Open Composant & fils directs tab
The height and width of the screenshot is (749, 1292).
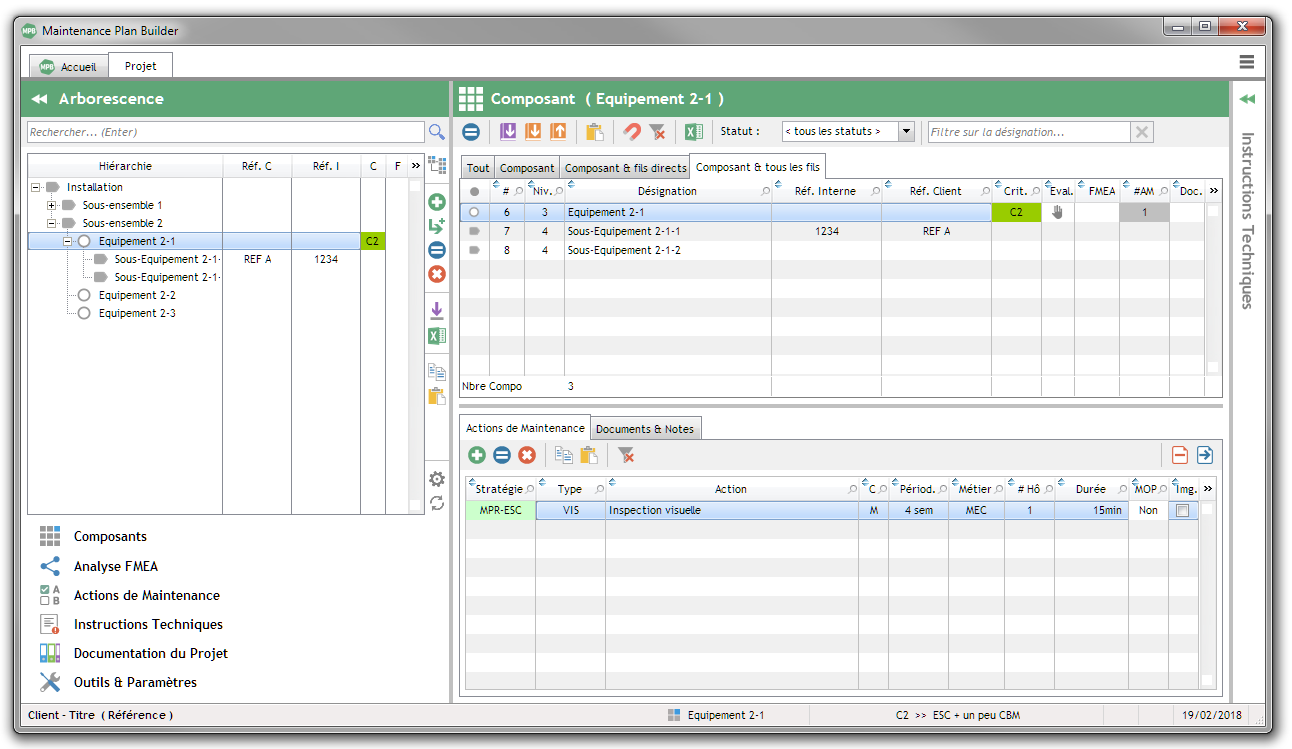click(626, 168)
